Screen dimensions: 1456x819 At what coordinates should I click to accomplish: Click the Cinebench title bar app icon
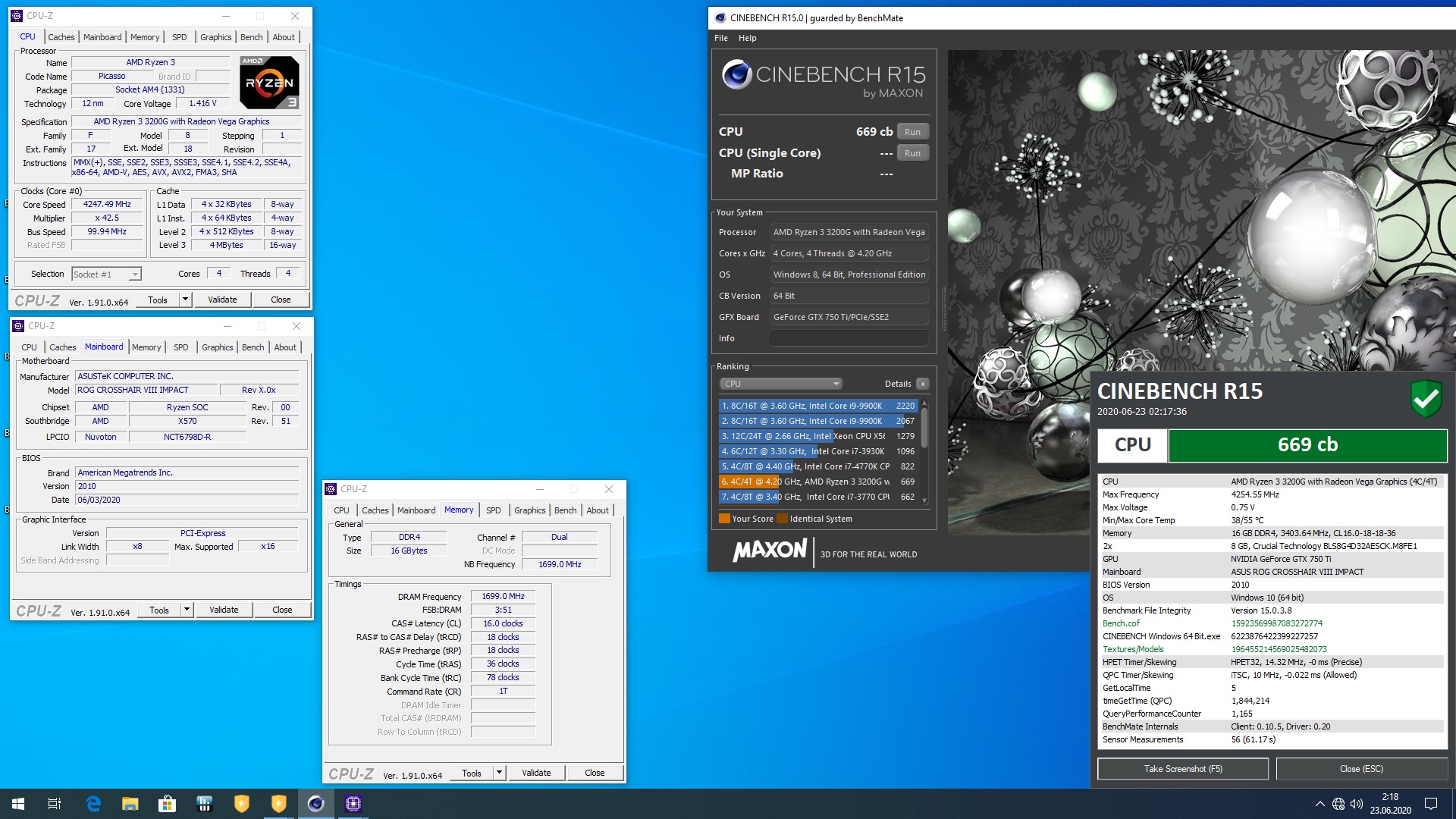pyautogui.click(x=720, y=18)
